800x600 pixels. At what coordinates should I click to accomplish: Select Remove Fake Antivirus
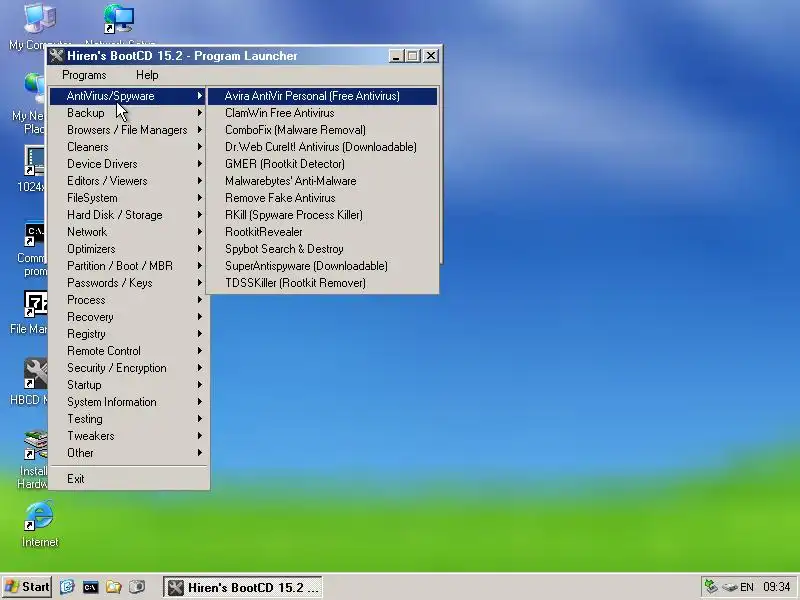pos(322,198)
